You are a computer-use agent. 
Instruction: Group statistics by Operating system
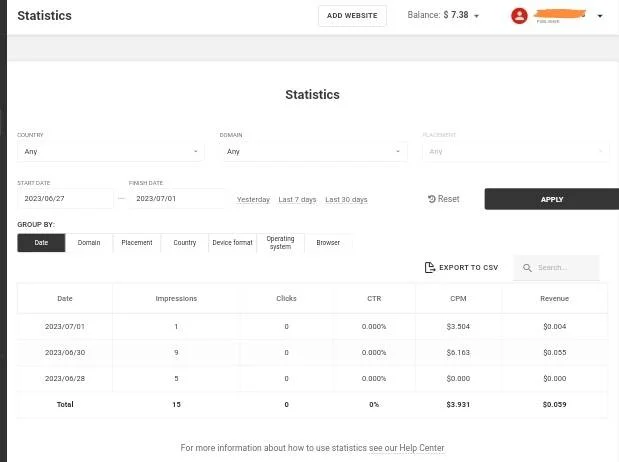click(x=280, y=242)
